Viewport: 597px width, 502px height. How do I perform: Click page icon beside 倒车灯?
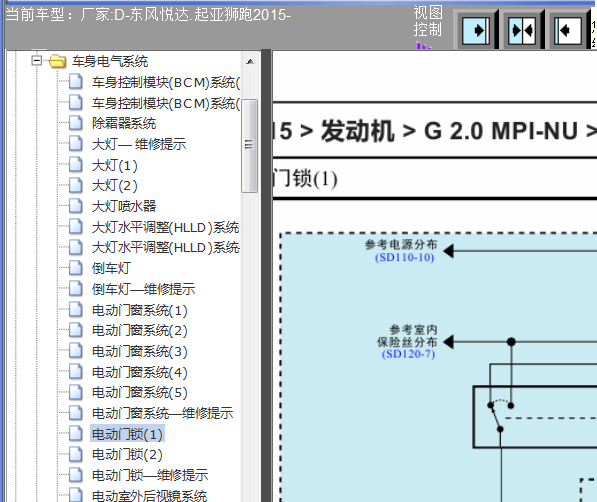pos(75,268)
